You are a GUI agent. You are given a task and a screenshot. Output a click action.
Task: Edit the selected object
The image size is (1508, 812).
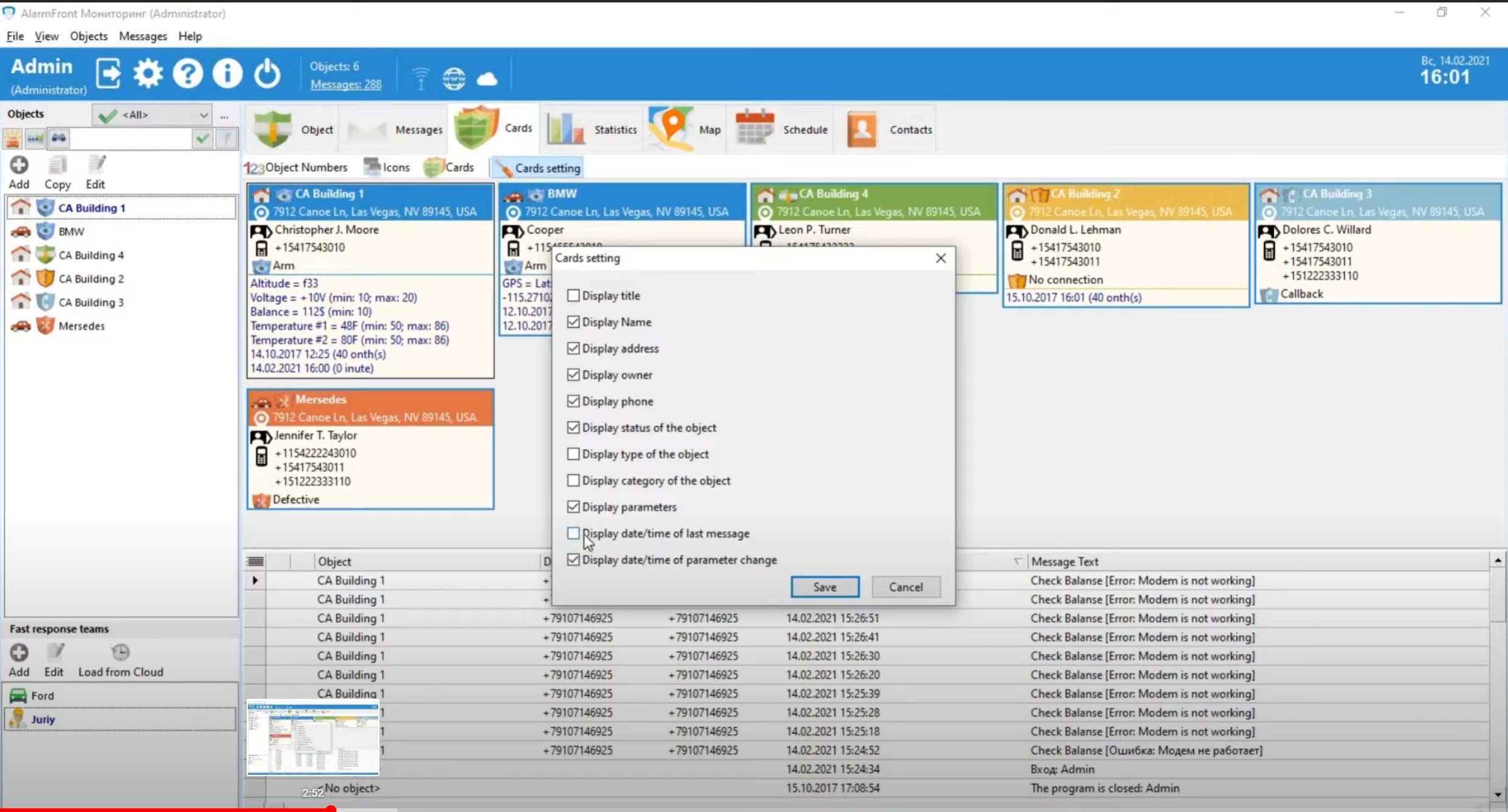click(96, 173)
